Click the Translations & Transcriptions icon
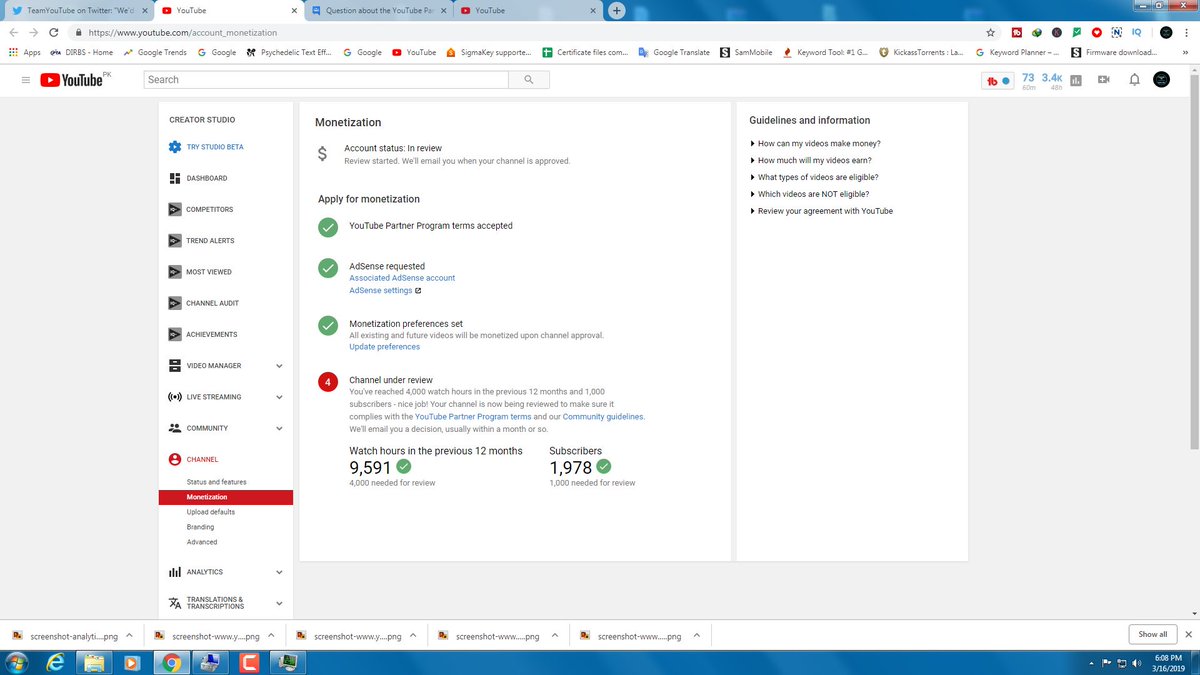 pos(175,603)
